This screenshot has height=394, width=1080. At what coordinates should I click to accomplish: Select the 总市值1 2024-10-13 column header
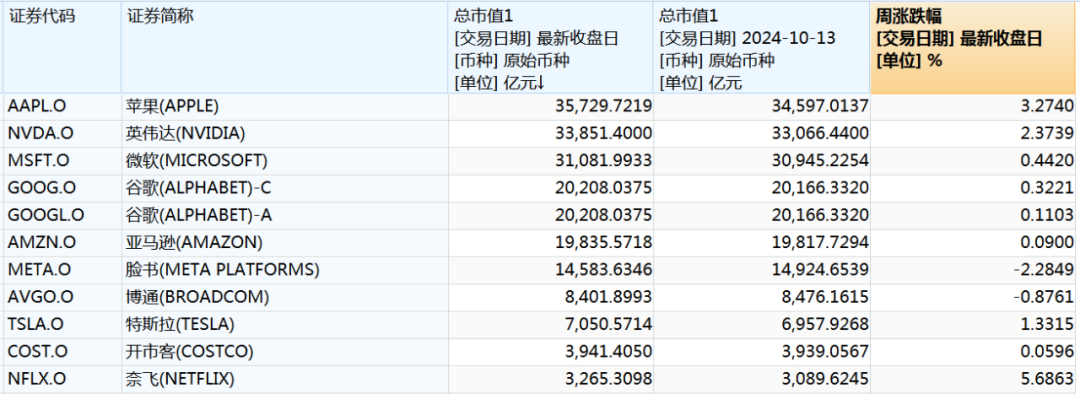(x=762, y=48)
